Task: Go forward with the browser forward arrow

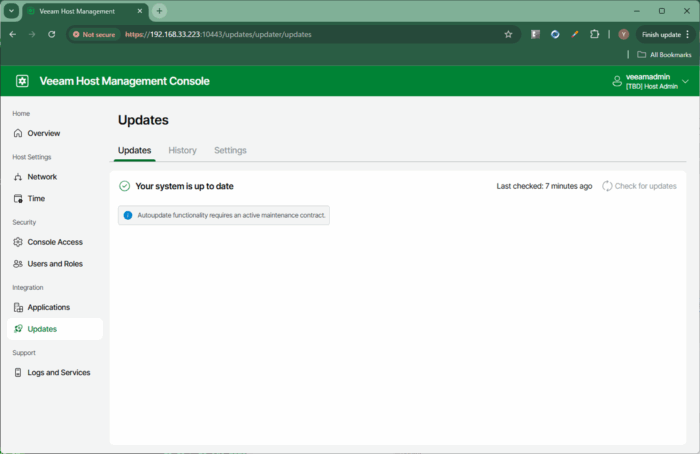Action: tap(32, 34)
